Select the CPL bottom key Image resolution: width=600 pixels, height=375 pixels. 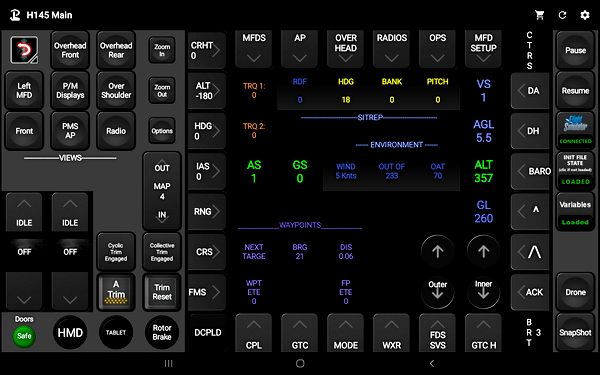(254, 333)
